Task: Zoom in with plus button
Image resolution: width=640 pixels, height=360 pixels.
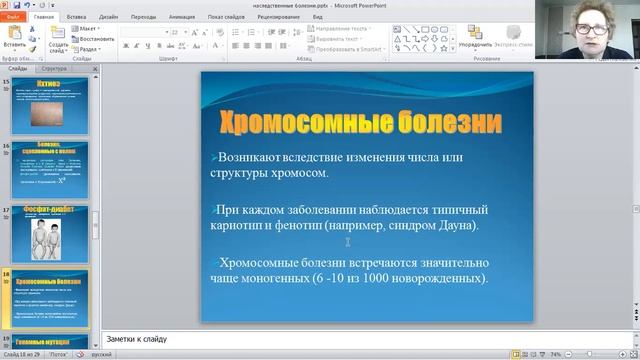Action: pyautogui.click(x=622, y=355)
